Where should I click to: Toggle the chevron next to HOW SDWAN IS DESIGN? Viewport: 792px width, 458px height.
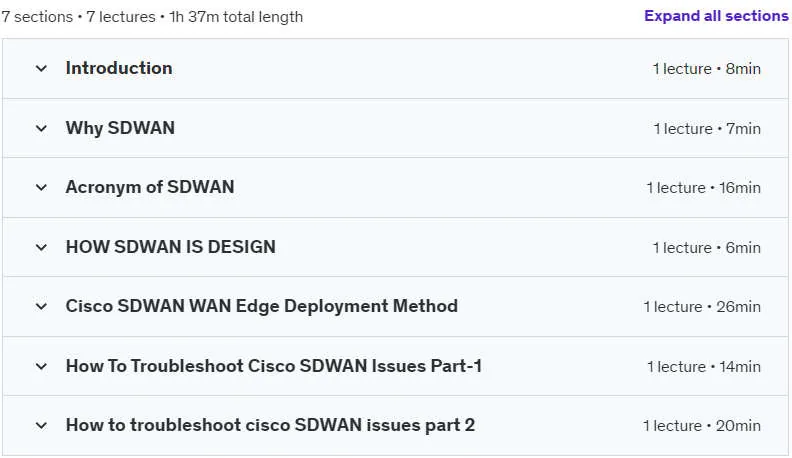41,247
